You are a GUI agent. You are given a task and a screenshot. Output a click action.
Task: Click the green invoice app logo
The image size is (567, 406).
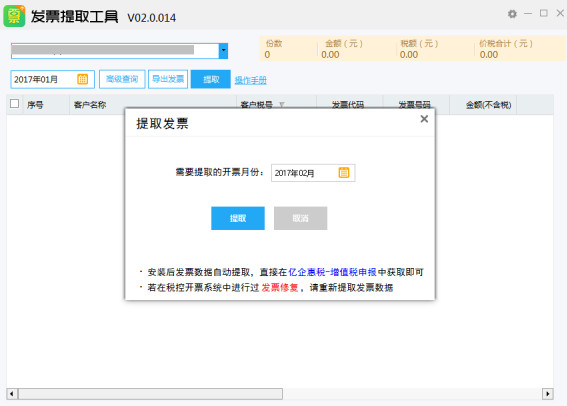coord(14,16)
